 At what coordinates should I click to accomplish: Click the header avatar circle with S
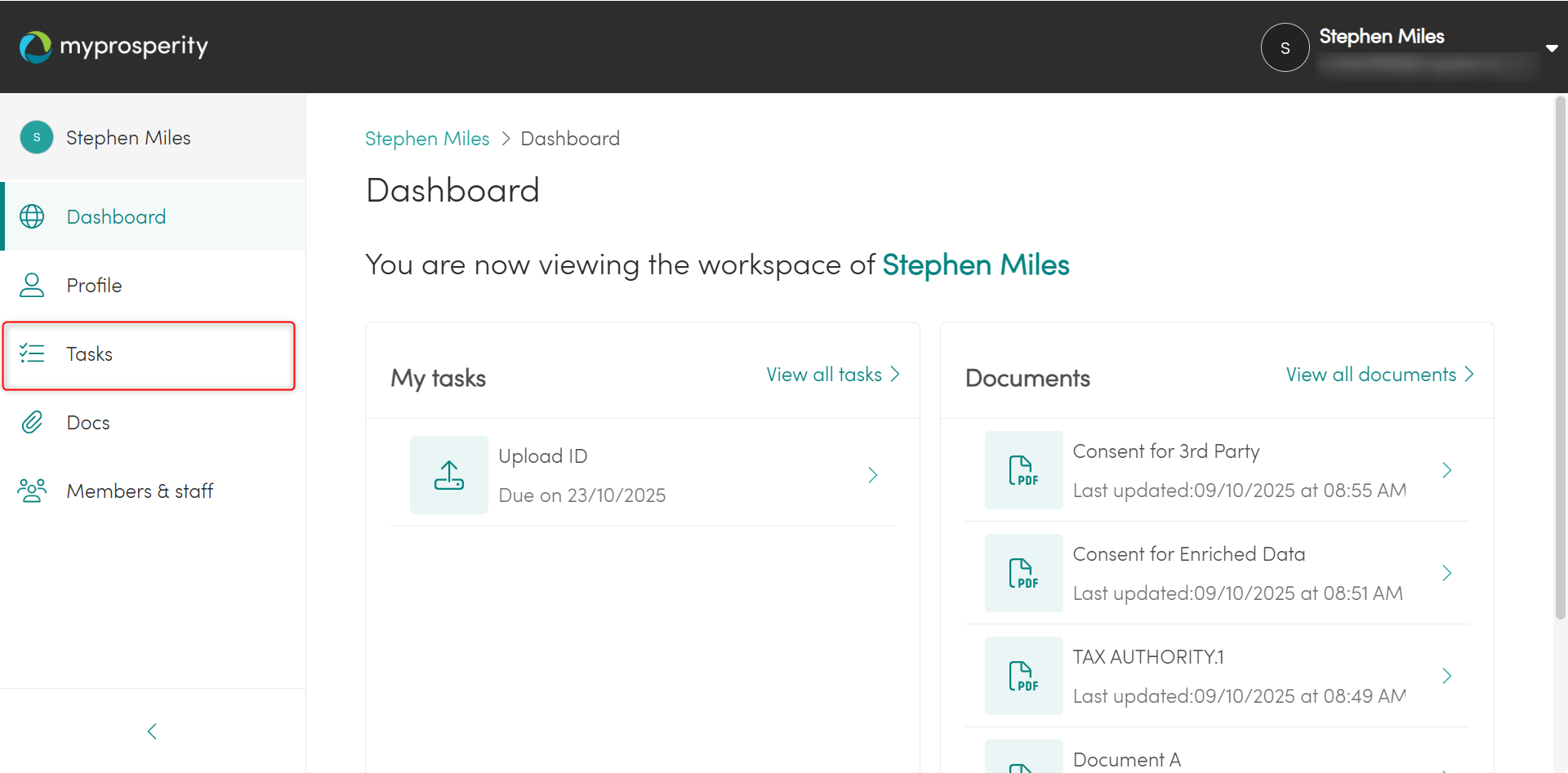click(1285, 47)
